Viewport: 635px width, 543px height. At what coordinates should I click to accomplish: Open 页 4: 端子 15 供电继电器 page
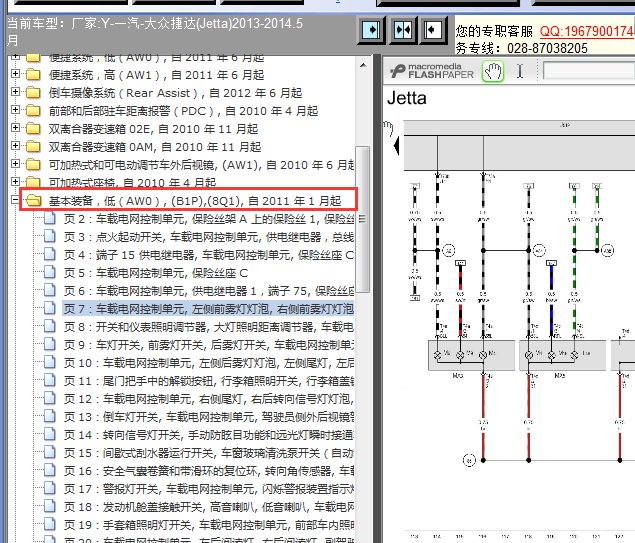(209, 255)
